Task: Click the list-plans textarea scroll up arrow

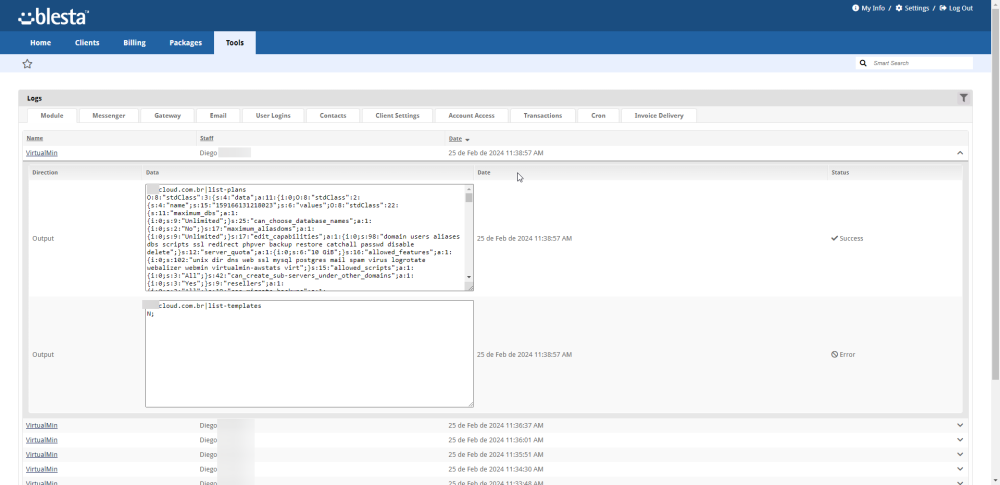Action: click(469, 189)
